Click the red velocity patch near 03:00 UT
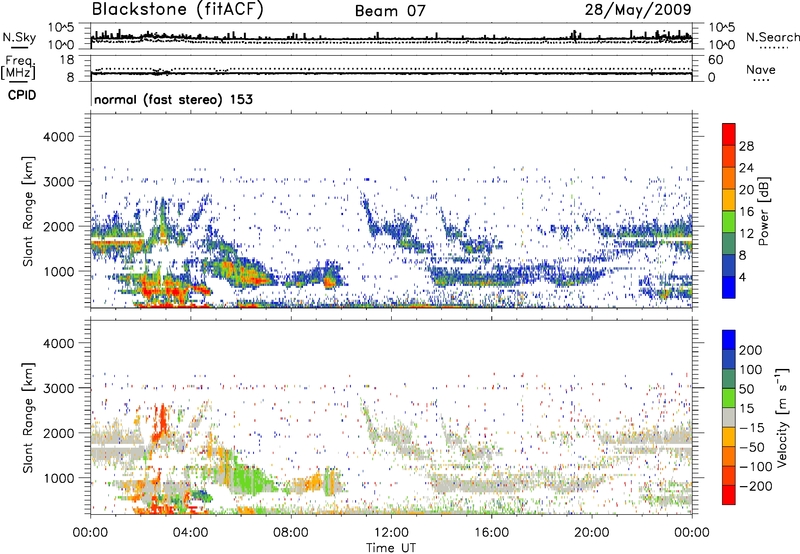The height and width of the screenshot is (554, 800). point(161,422)
